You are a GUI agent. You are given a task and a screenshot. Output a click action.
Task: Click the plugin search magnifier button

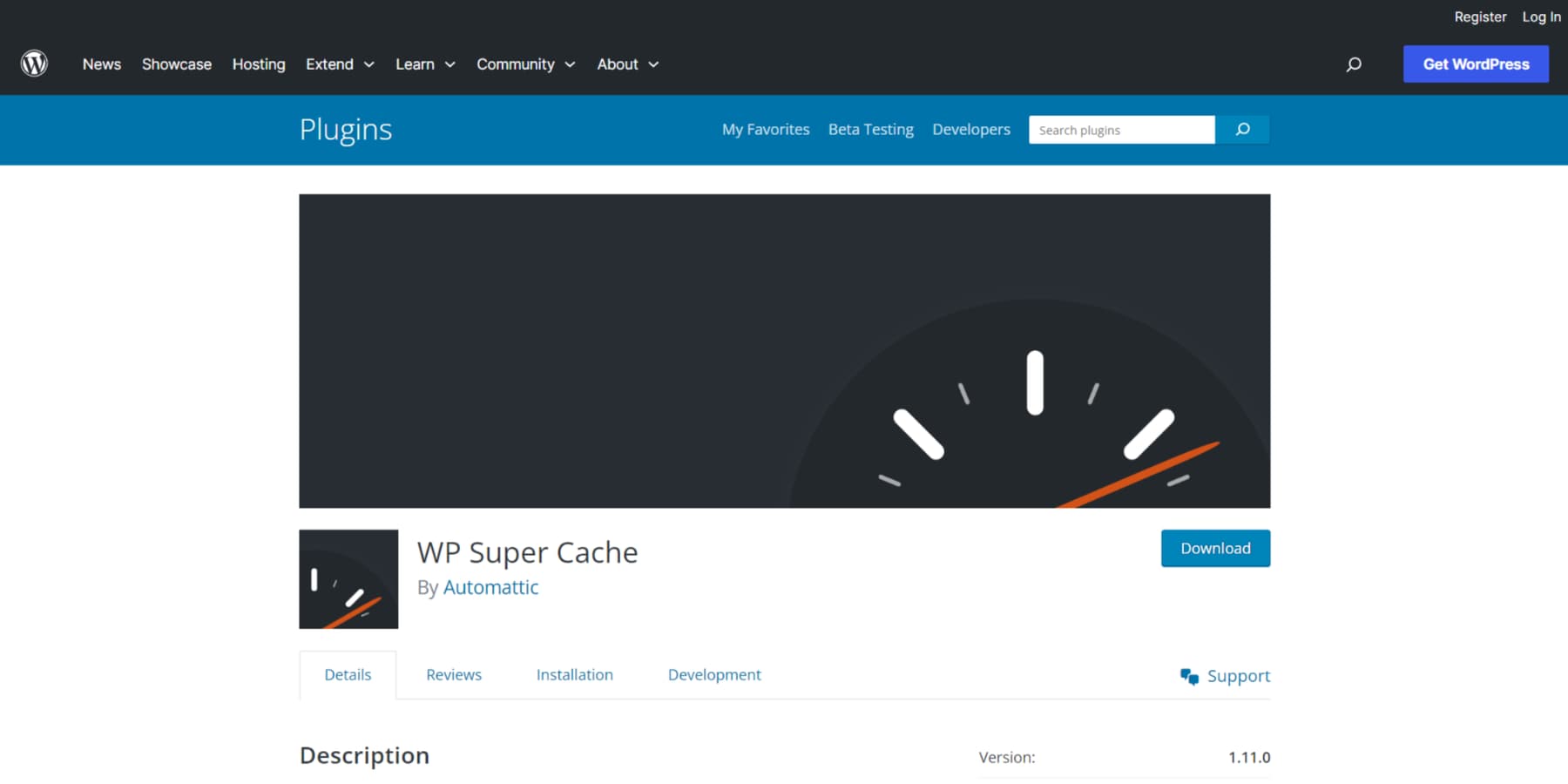click(1242, 129)
